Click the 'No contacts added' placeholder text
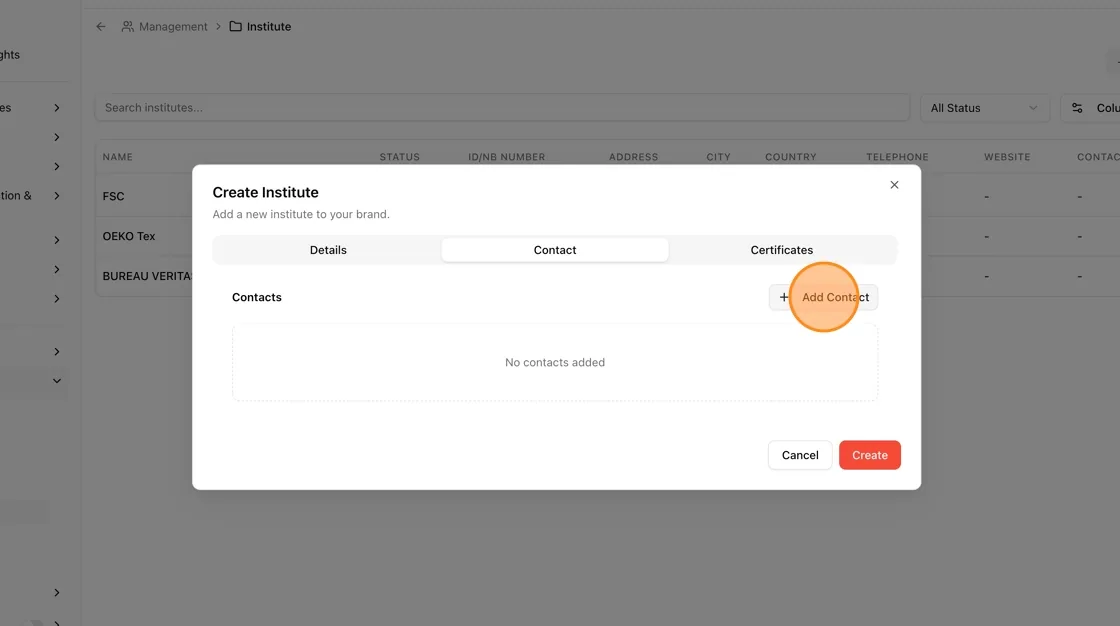 pos(555,362)
